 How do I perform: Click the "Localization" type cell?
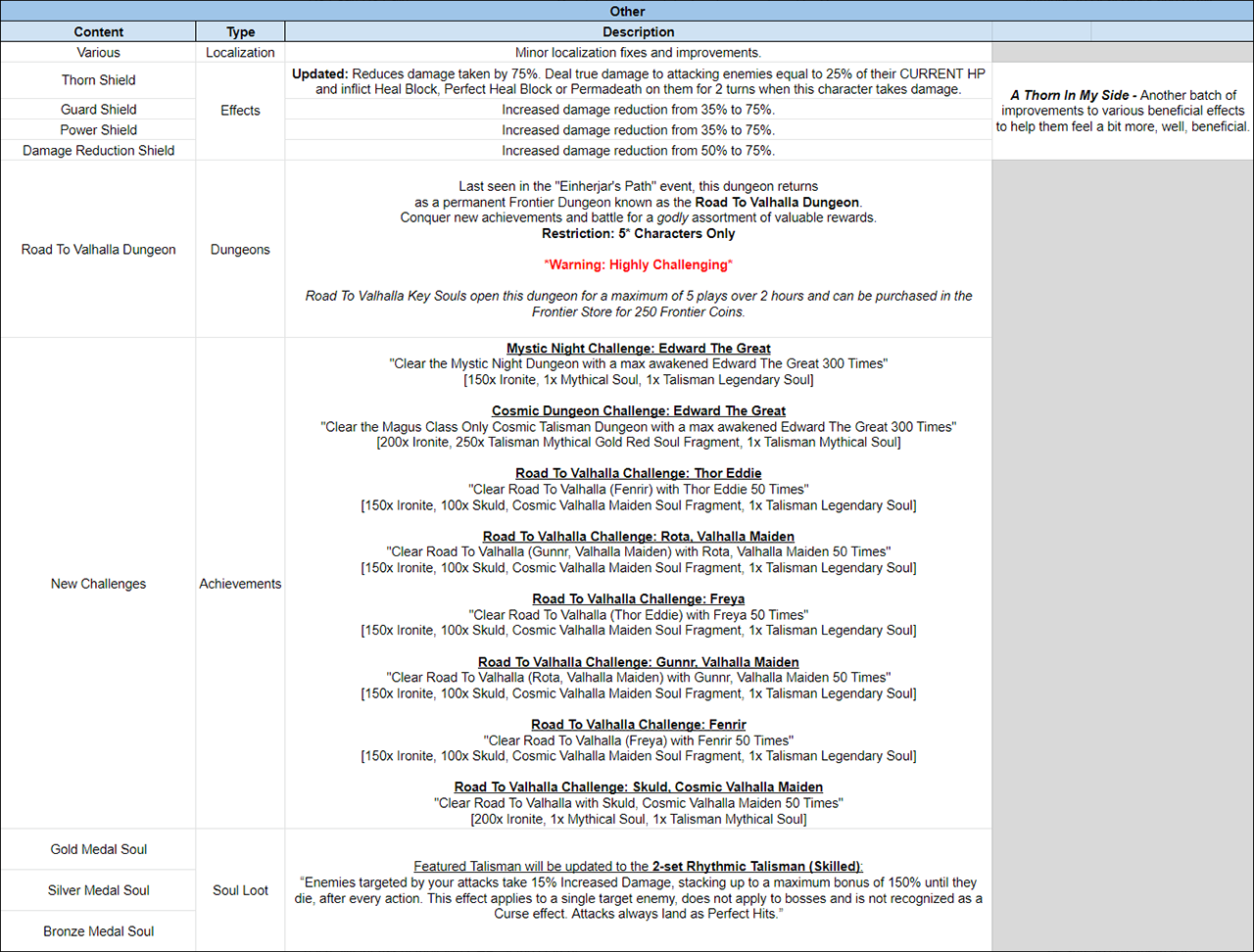click(x=240, y=53)
